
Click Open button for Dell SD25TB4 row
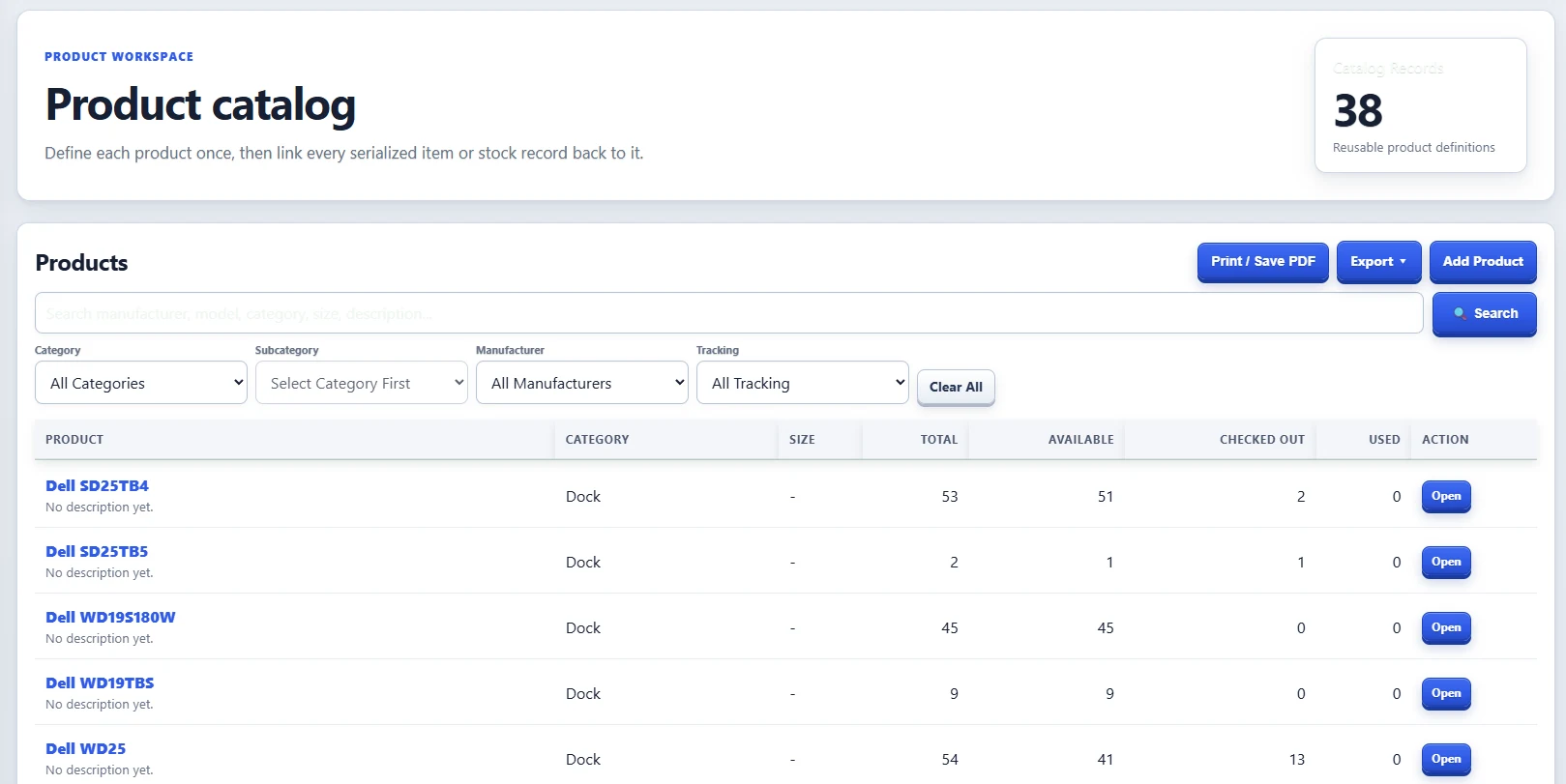click(x=1446, y=496)
